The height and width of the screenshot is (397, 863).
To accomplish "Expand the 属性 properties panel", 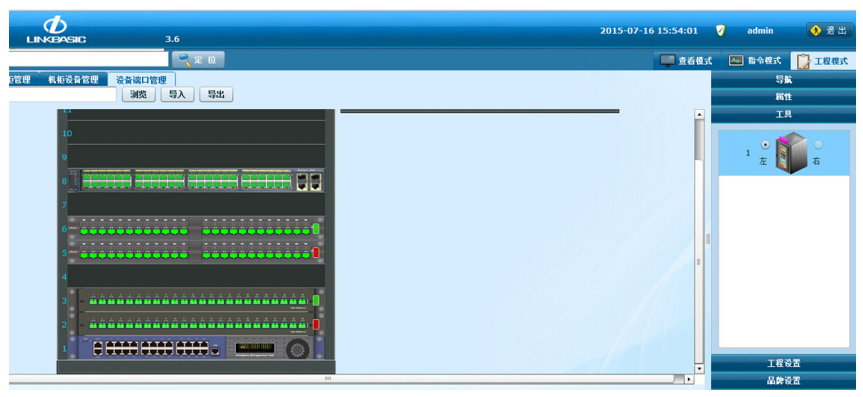I will click(784, 96).
